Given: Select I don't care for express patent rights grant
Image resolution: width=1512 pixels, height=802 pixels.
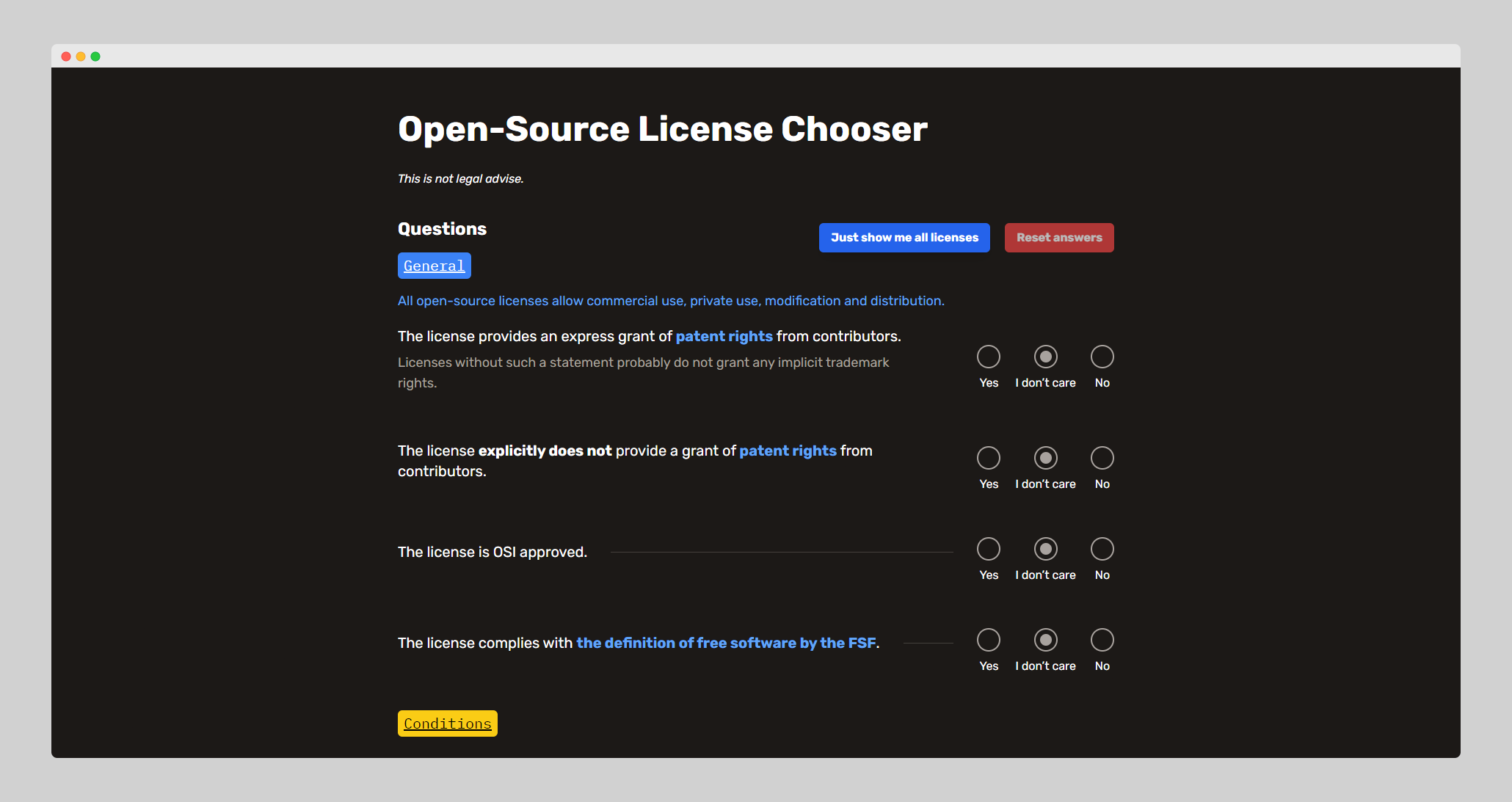Looking at the screenshot, I should 1046,357.
